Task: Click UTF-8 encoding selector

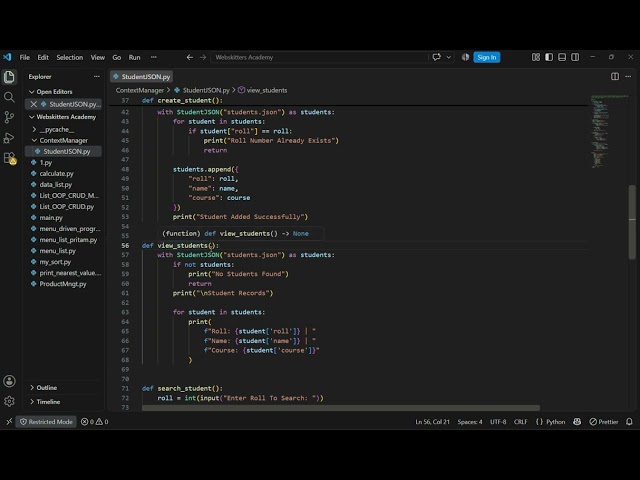Action: point(498,422)
